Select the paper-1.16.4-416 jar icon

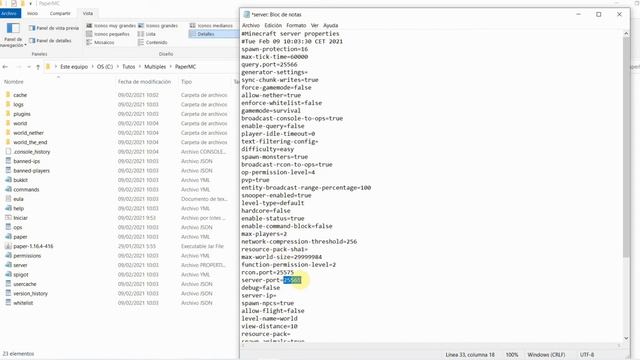[x=8, y=246]
